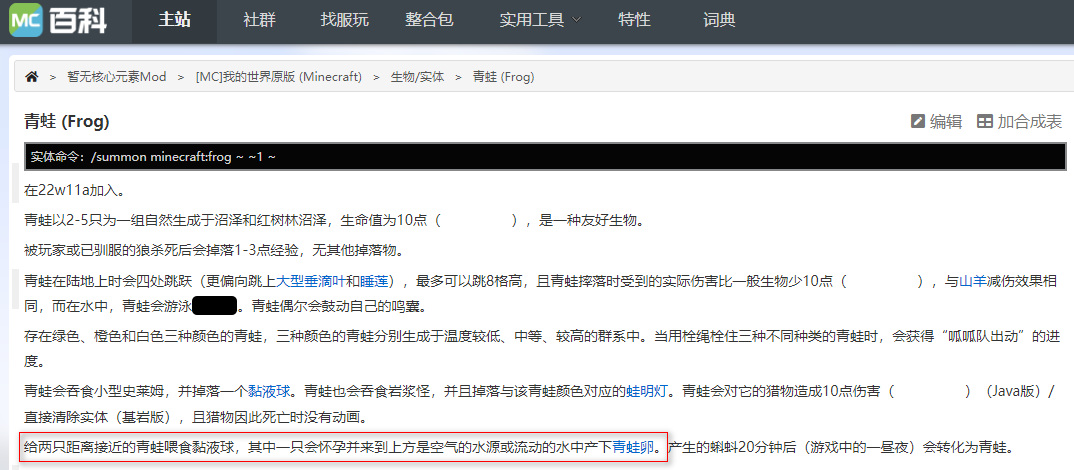The image size is (1074, 470).
Task: Open the 实用工具 menu label
Action: [x=532, y=20]
